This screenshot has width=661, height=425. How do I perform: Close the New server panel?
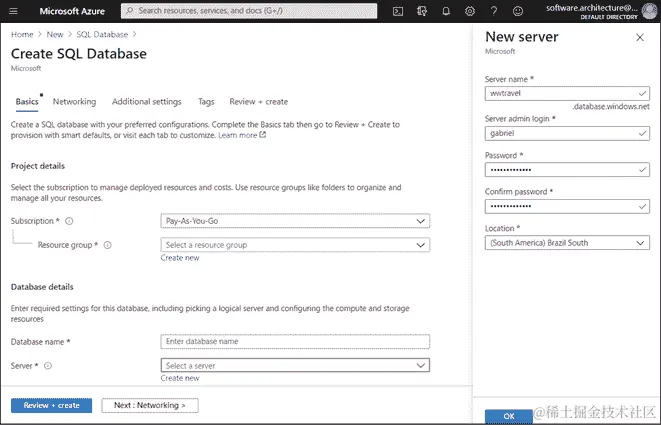640,38
